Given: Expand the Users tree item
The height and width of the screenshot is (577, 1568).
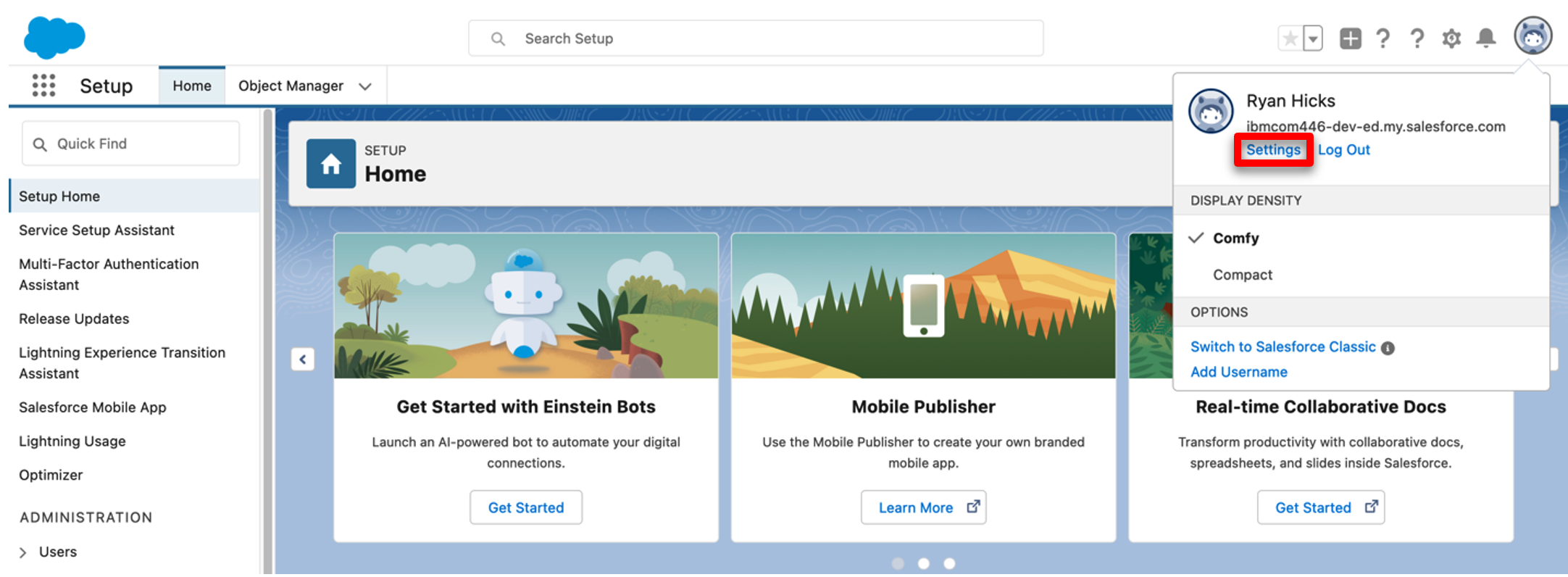Looking at the screenshot, I should click(x=23, y=552).
